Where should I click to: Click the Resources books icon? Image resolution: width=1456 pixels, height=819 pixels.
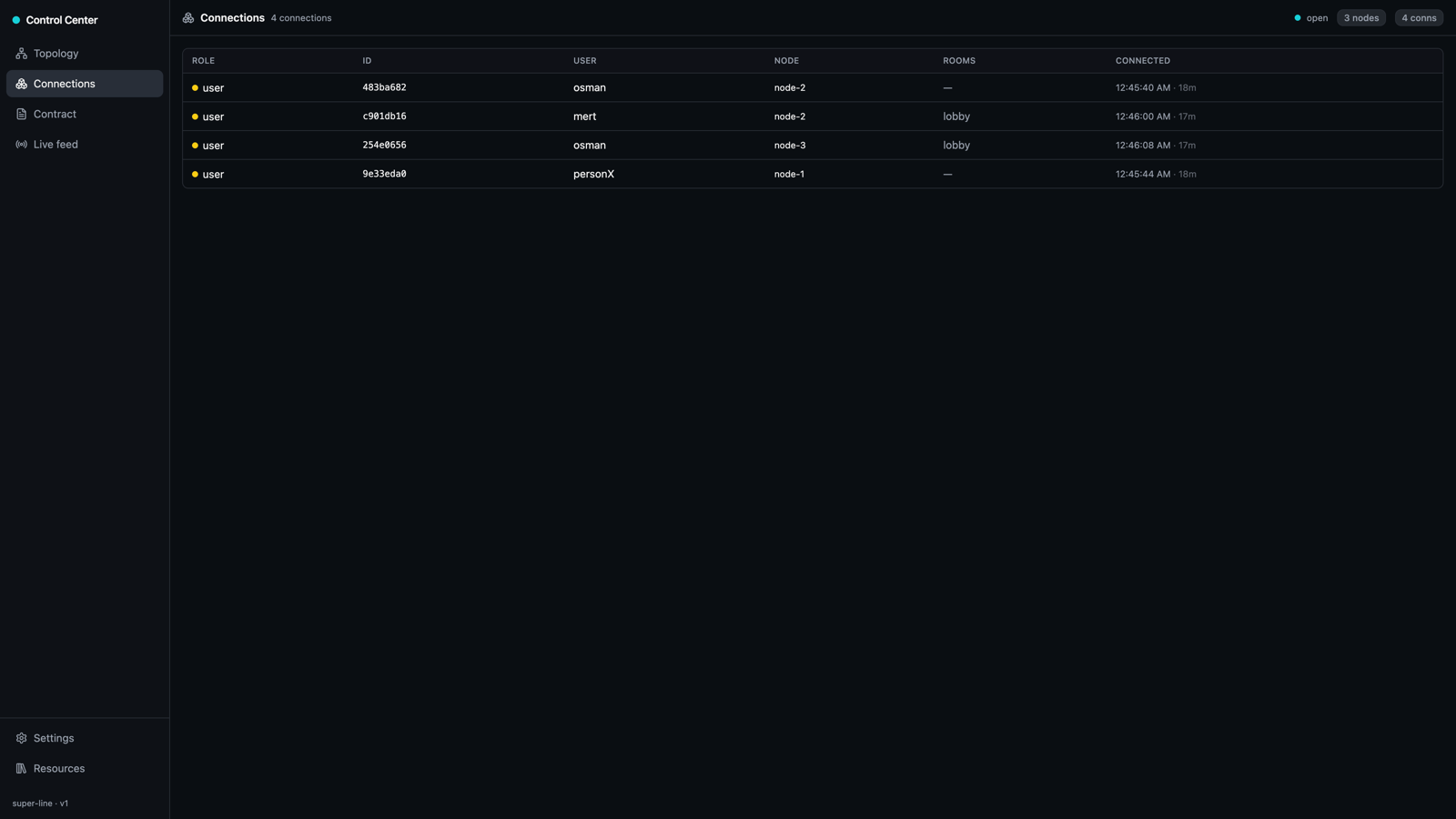(21, 769)
